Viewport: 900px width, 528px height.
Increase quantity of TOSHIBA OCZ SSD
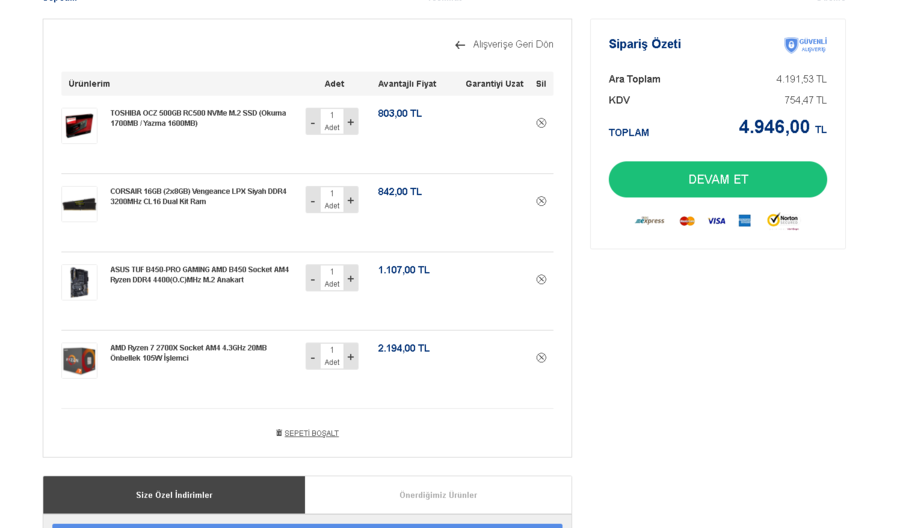tap(351, 122)
